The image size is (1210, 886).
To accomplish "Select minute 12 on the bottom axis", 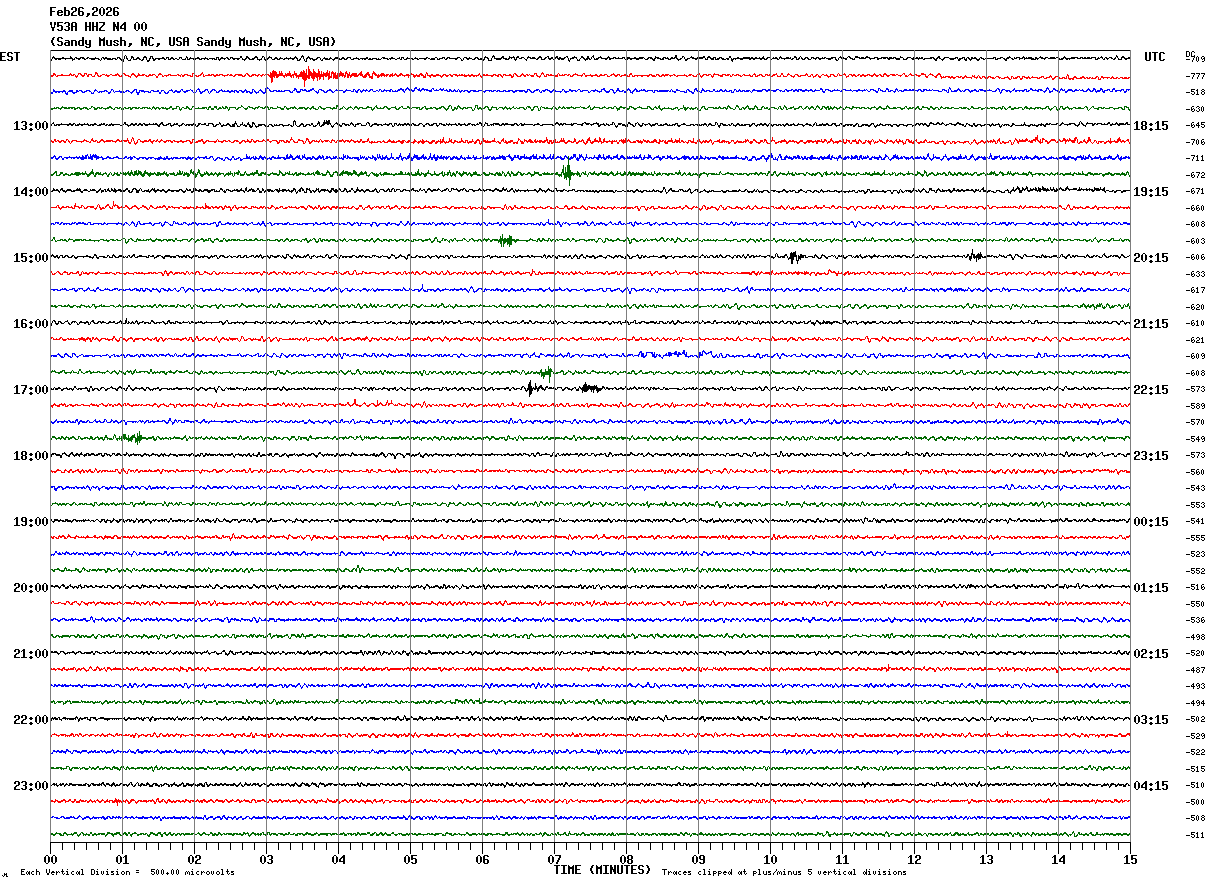I will pyautogui.click(x=914, y=859).
